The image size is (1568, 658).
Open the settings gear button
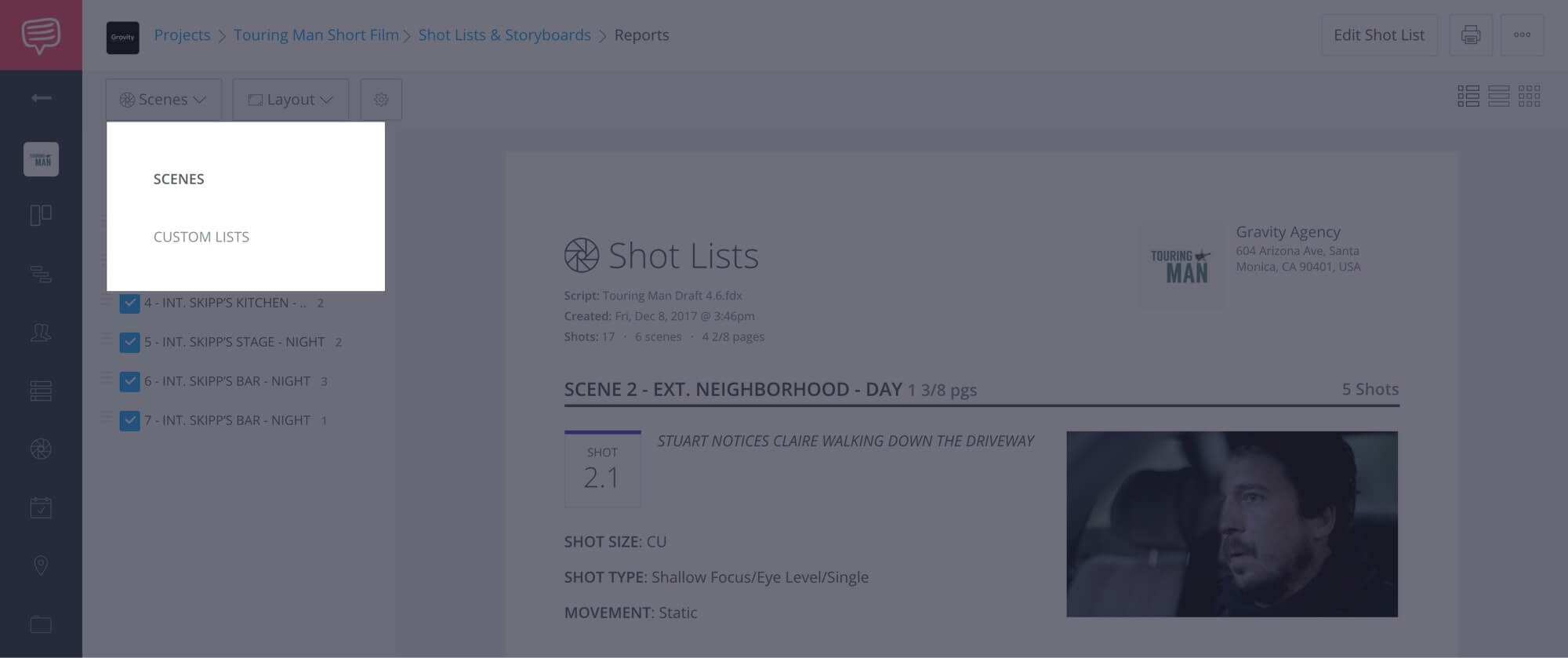(381, 100)
